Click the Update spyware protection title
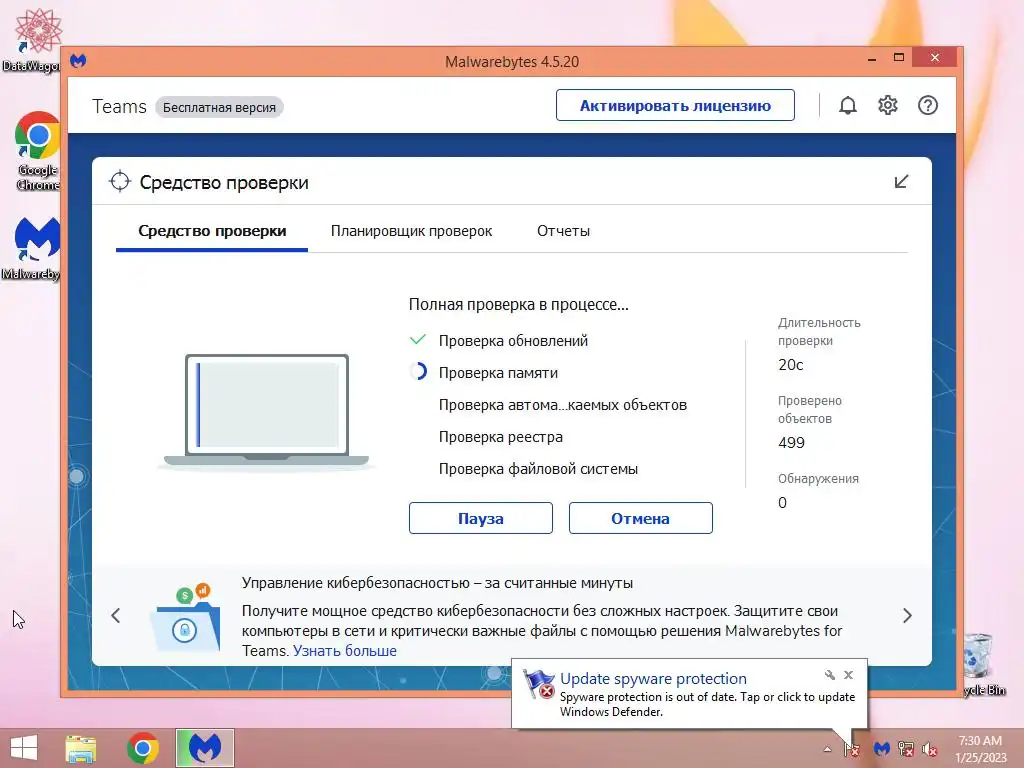The height and width of the screenshot is (768, 1024). point(653,679)
